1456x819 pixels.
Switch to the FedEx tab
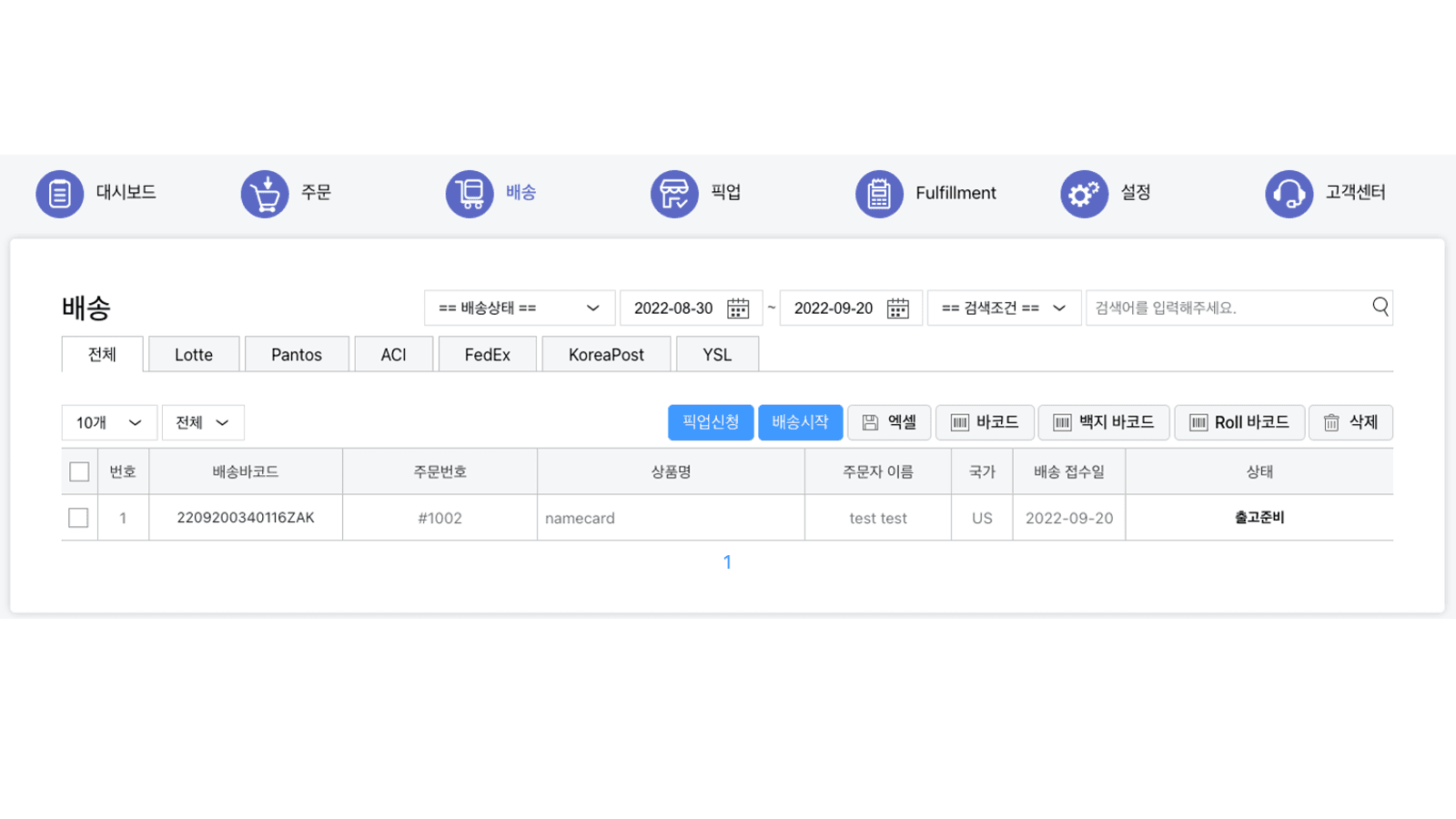tap(488, 354)
